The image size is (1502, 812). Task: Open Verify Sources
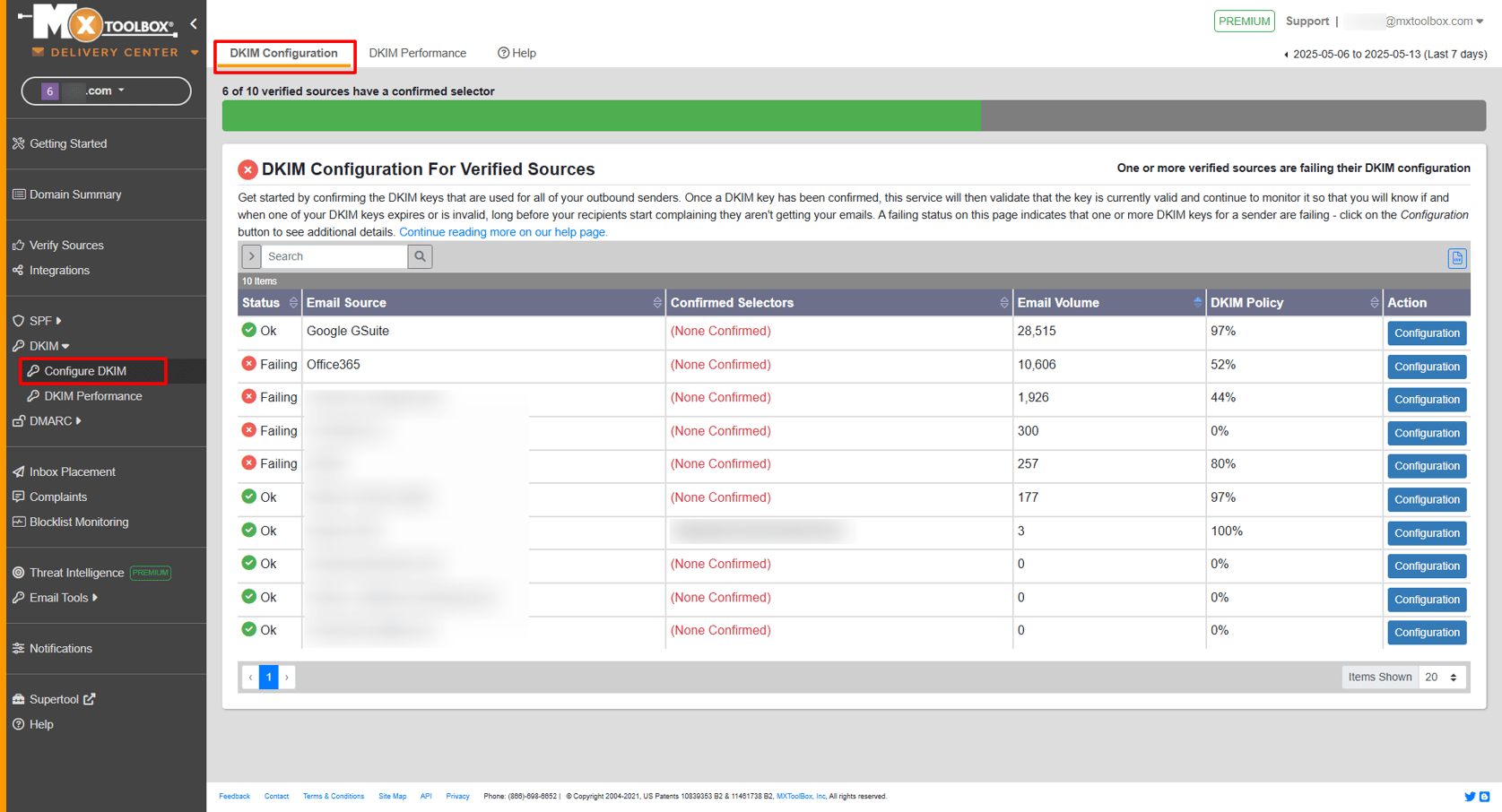[x=65, y=245]
